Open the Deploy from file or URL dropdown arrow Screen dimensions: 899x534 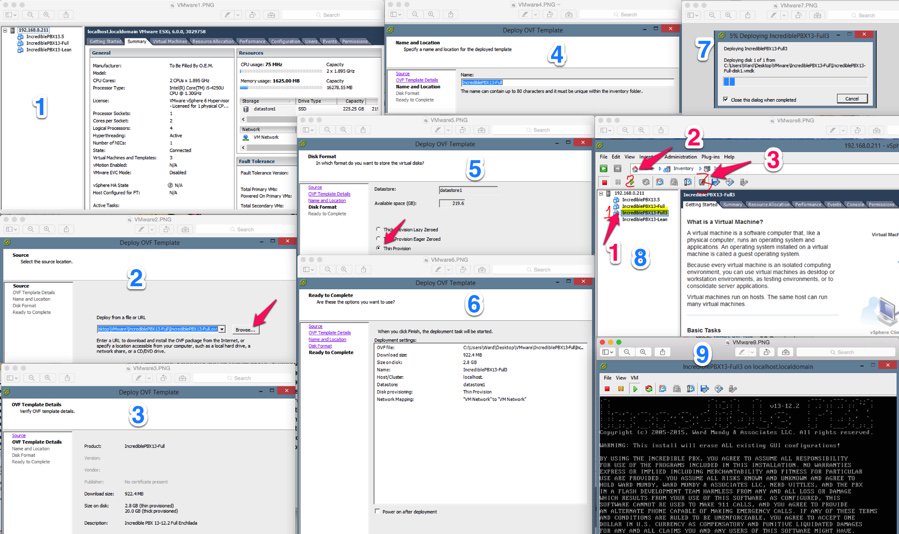tap(221, 329)
